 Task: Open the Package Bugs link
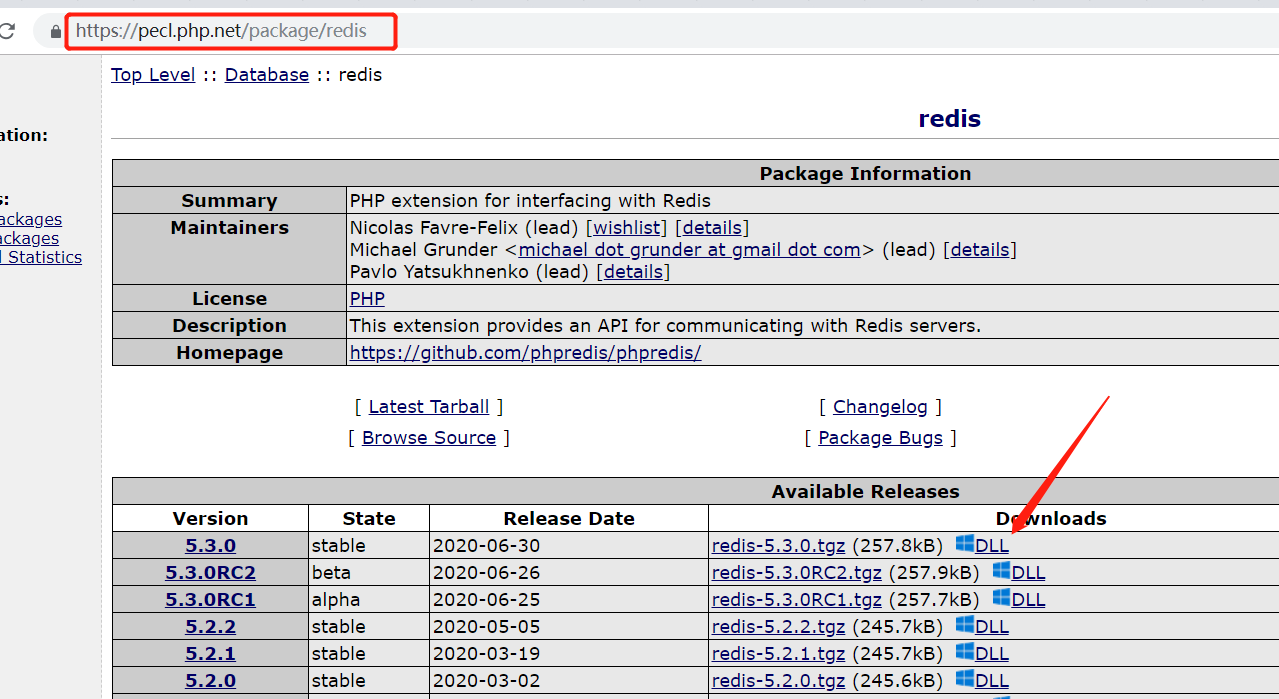(x=880, y=438)
